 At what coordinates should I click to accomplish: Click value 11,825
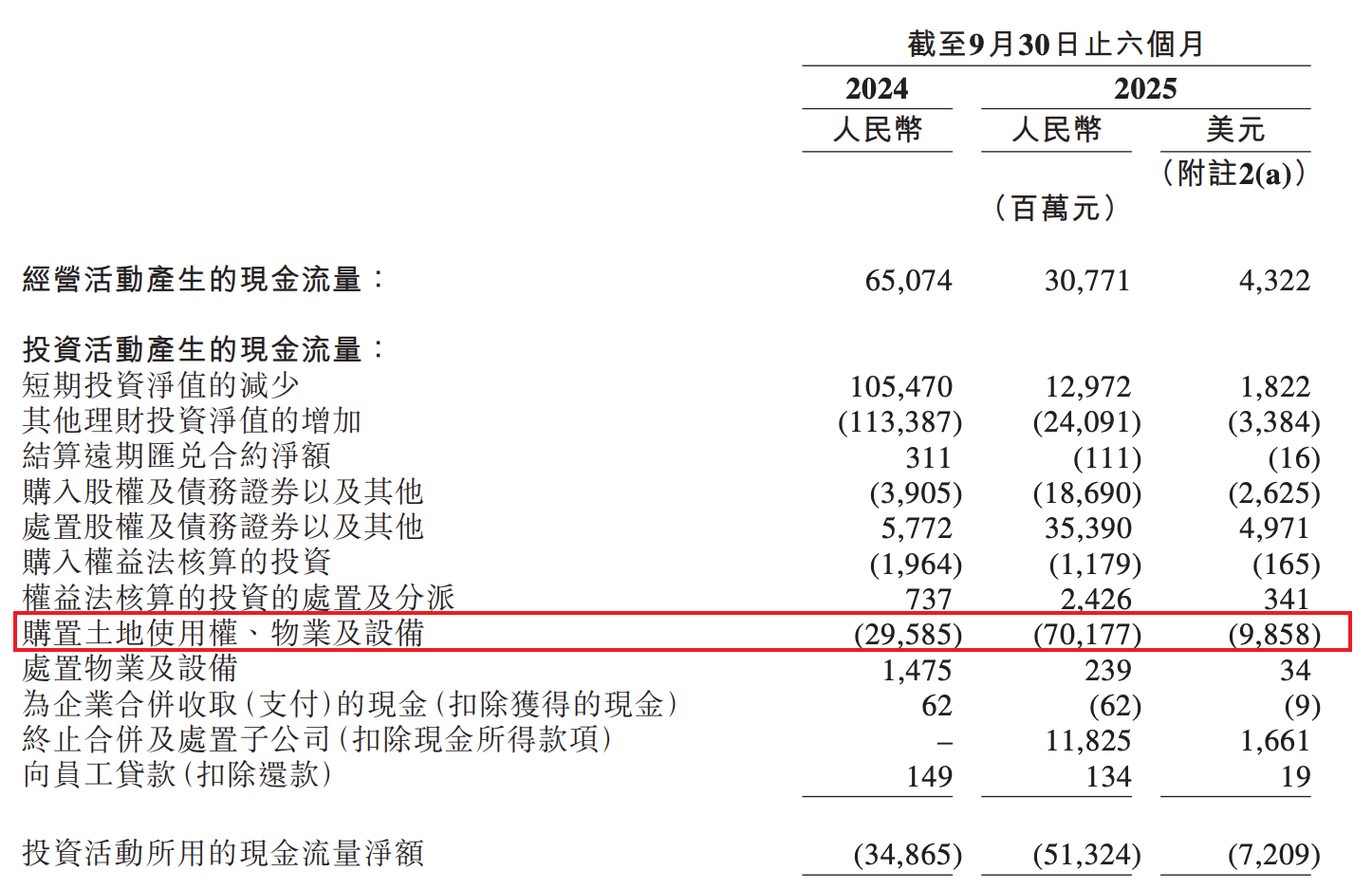coord(1087,741)
